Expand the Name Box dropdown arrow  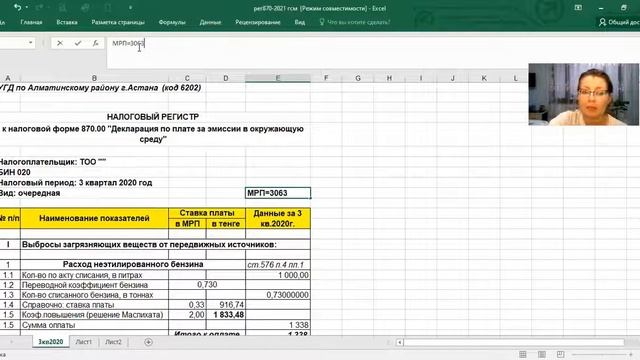[x=31, y=42]
